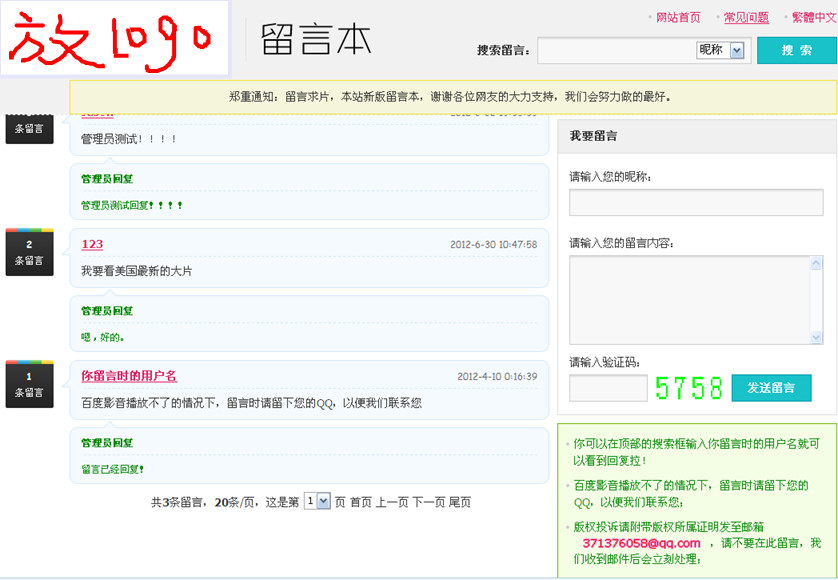Go to the next page via 下一页

429,500
